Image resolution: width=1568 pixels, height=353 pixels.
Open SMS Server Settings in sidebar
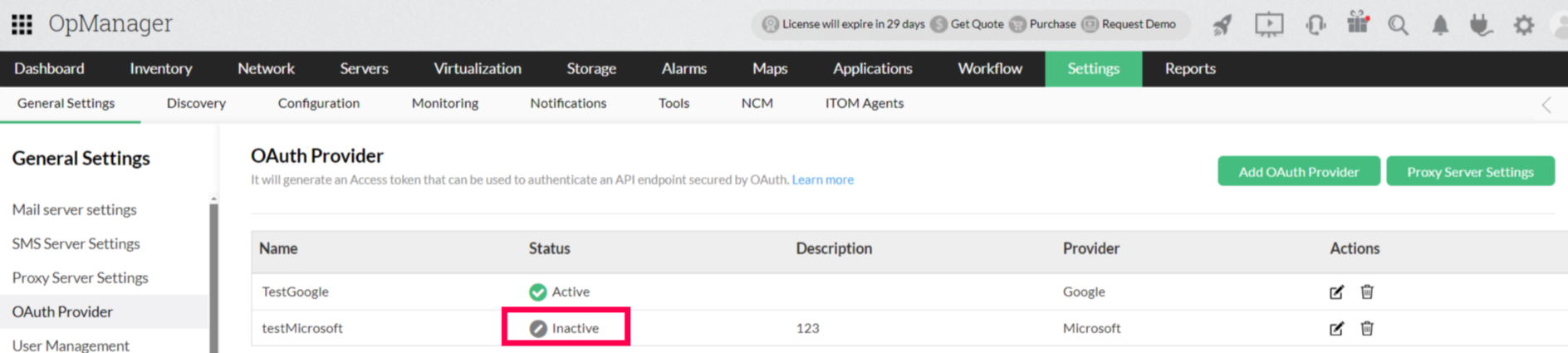click(x=76, y=243)
